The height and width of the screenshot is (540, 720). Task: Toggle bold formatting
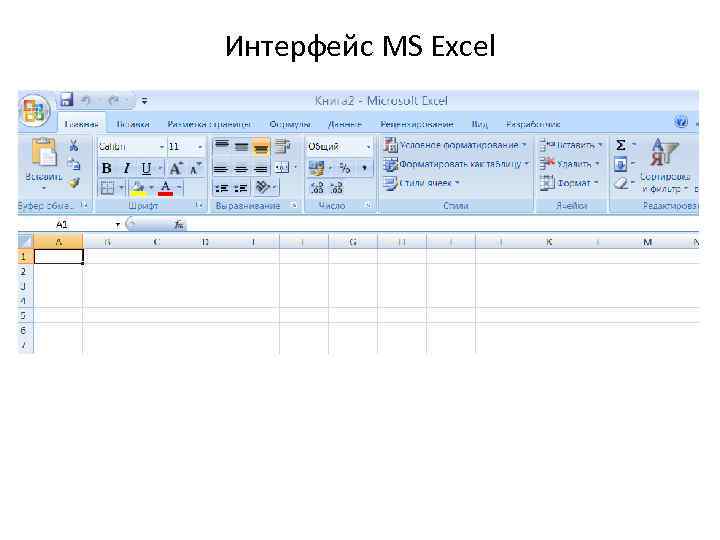(107, 169)
